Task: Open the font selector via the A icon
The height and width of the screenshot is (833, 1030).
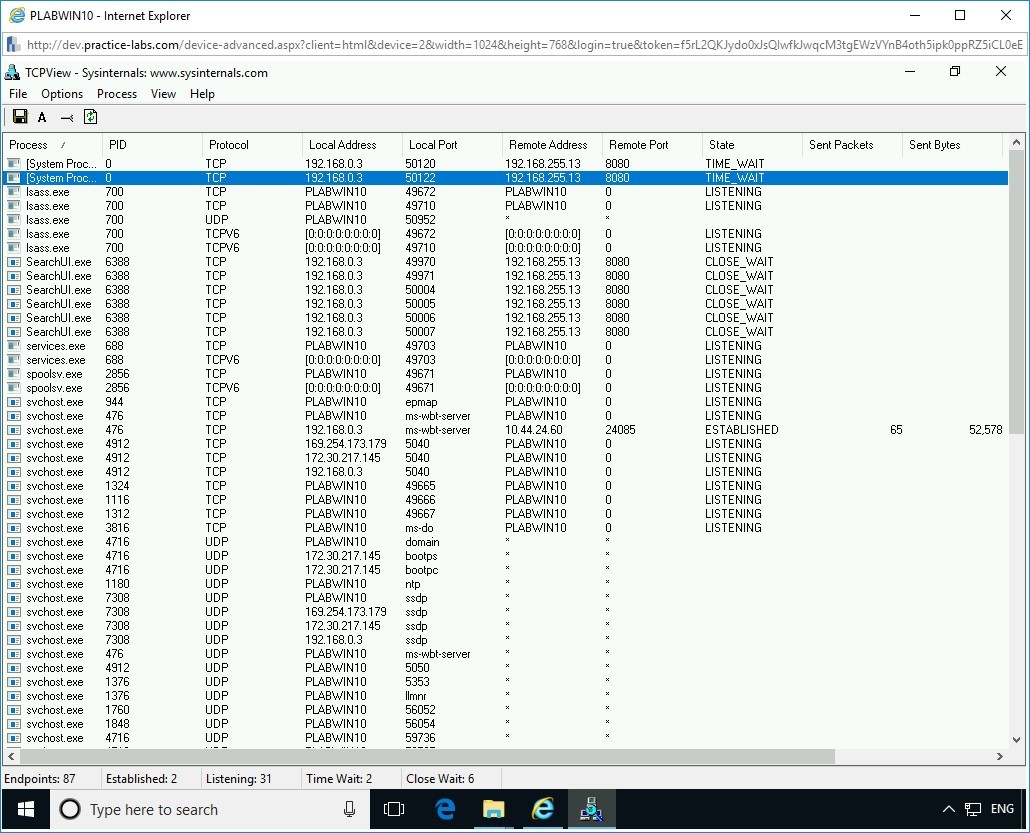Action: pyautogui.click(x=40, y=116)
